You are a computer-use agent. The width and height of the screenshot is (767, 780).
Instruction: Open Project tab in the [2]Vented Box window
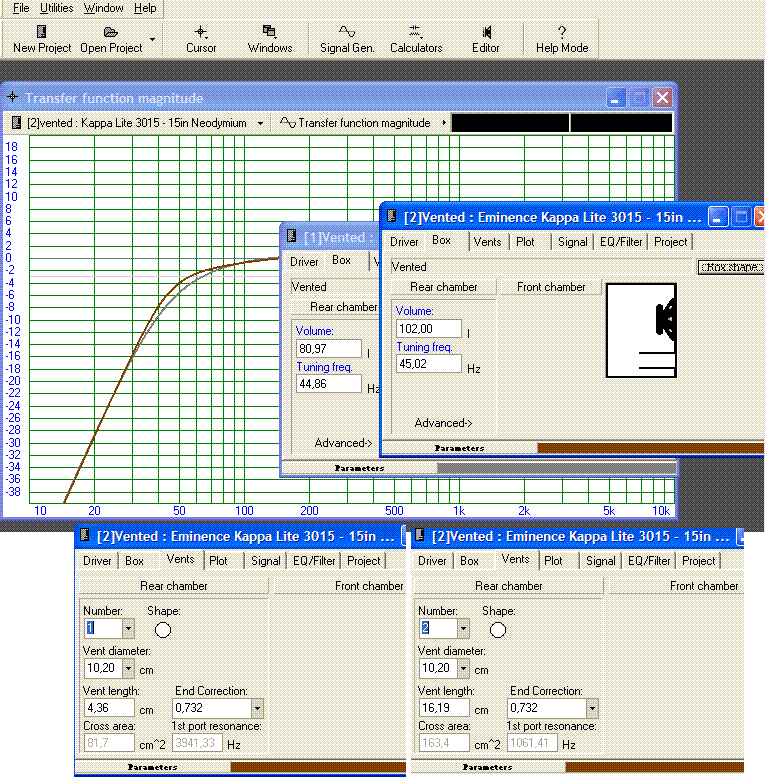(x=671, y=242)
